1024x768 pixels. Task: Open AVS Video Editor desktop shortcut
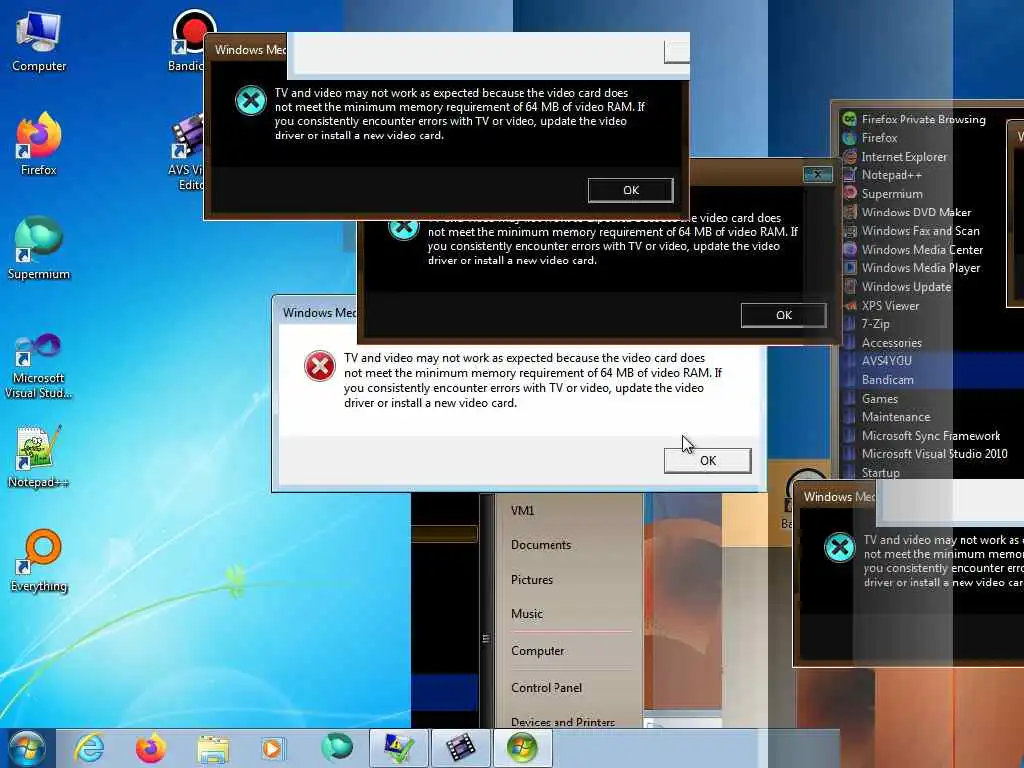(187, 152)
